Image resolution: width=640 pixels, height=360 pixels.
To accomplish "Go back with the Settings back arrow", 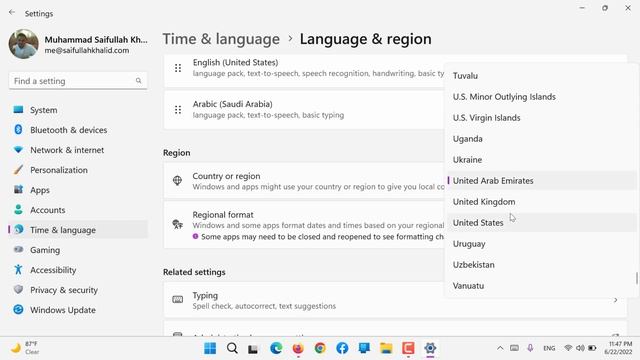I will (12, 13).
